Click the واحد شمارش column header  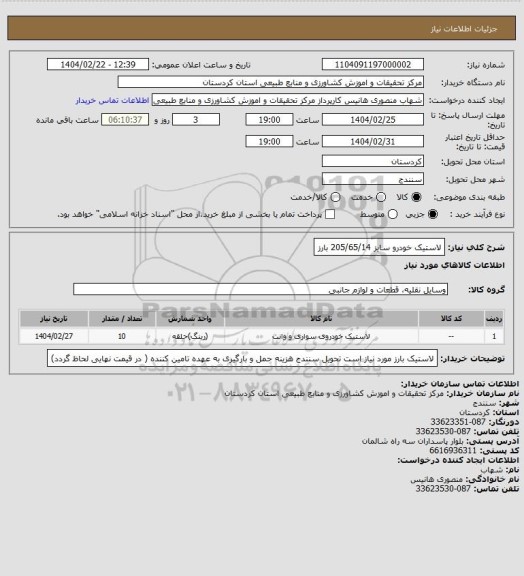pos(190,318)
